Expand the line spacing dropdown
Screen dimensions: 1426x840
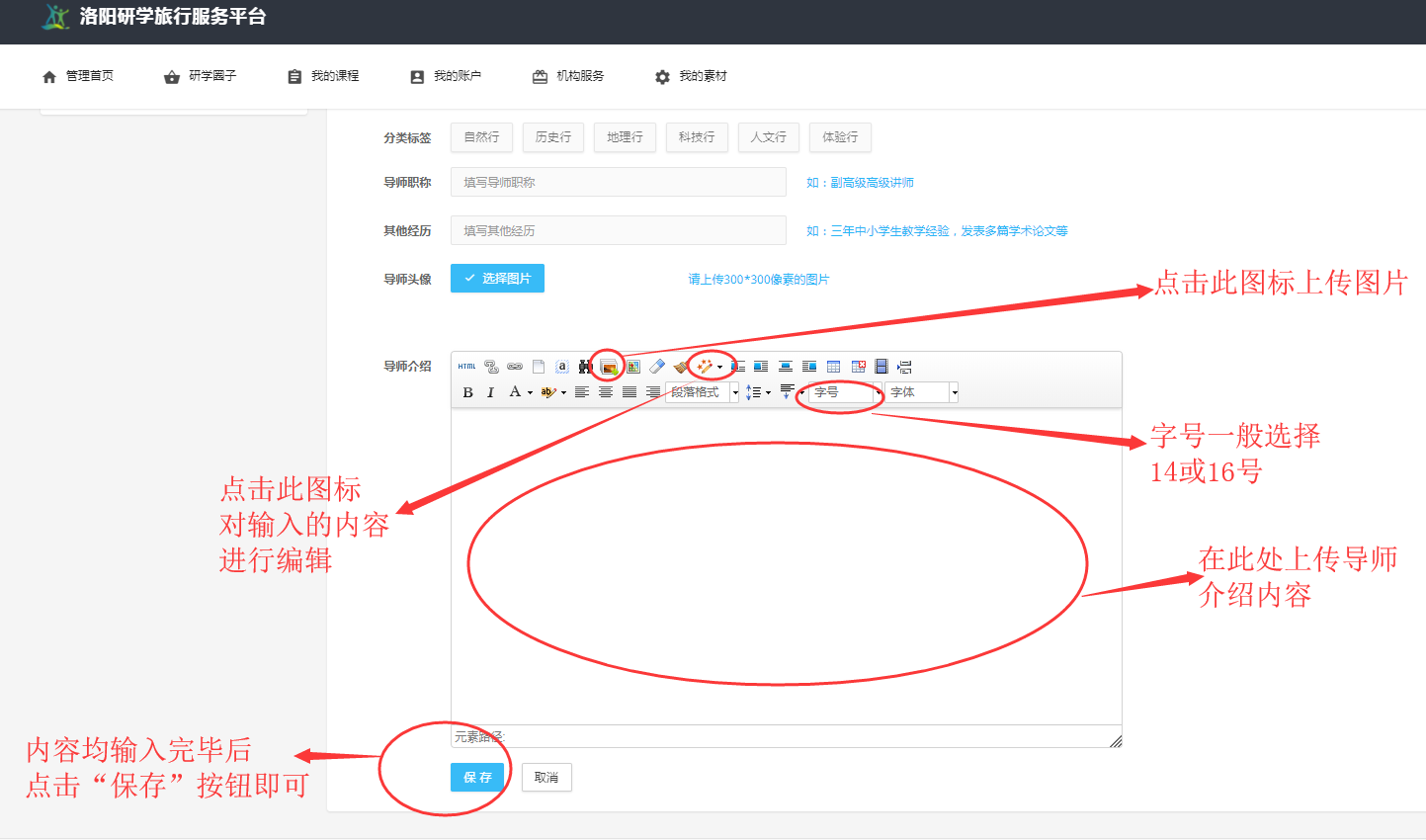(768, 393)
